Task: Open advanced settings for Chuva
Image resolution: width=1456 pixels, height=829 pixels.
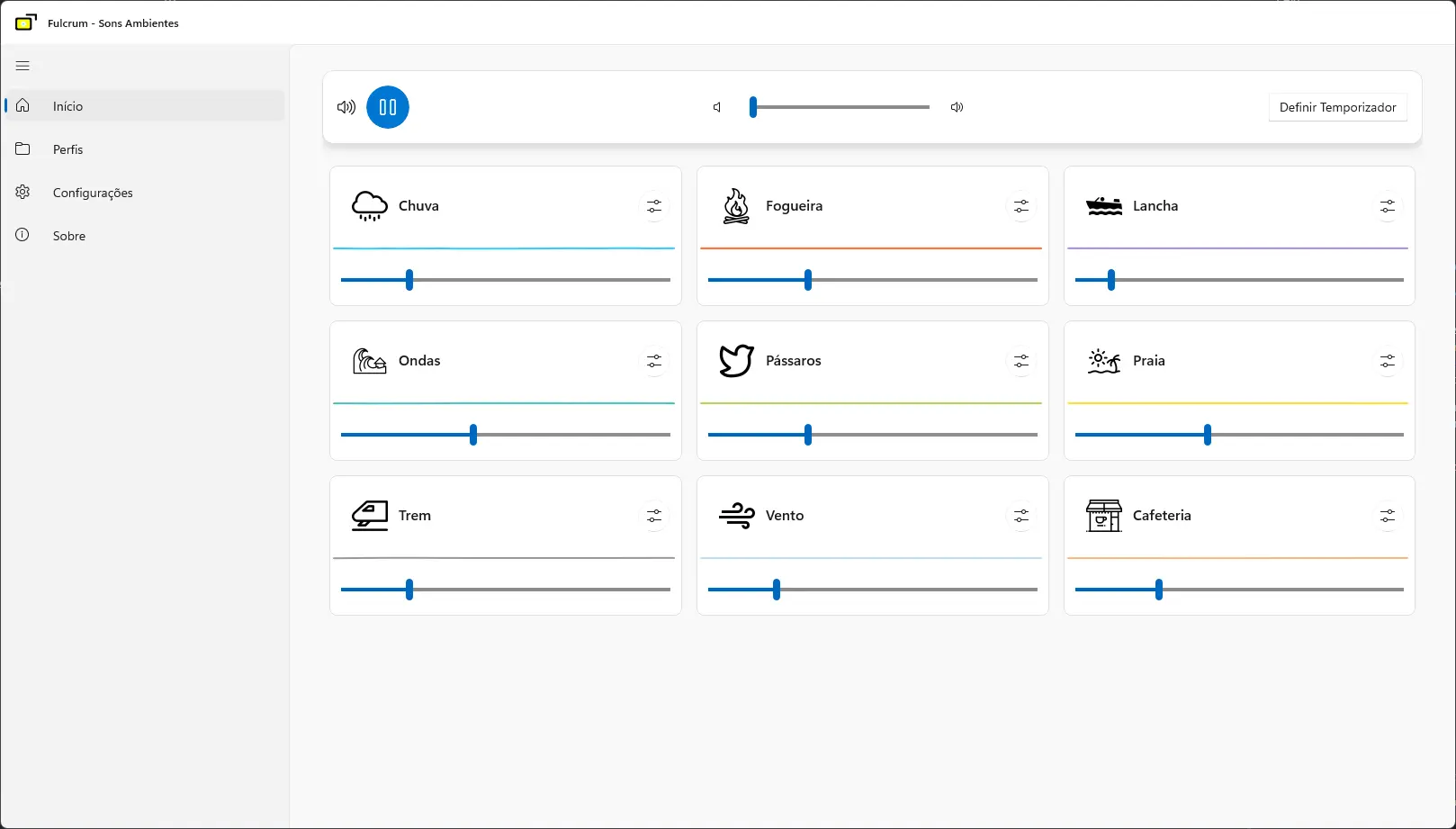Action: (x=654, y=206)
